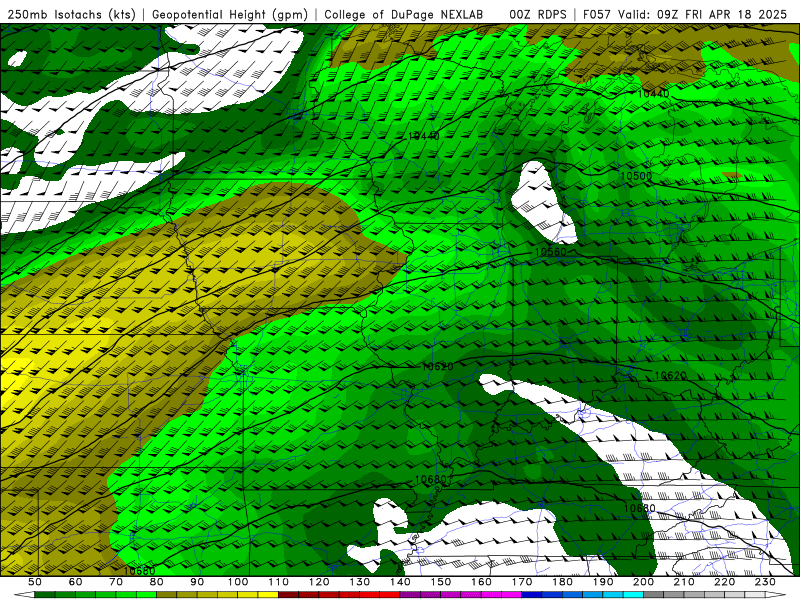Image resolution: width=800 pixels, height=600 pixels.
Task: Click the 190 value on the color scale
Action: pos(603,582)
